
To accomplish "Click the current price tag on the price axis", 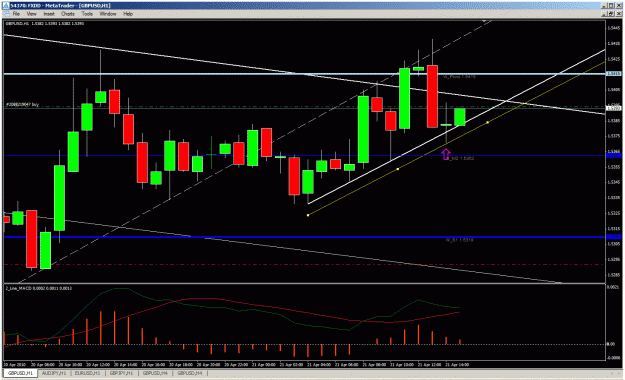I will click(x=613, y=108).
